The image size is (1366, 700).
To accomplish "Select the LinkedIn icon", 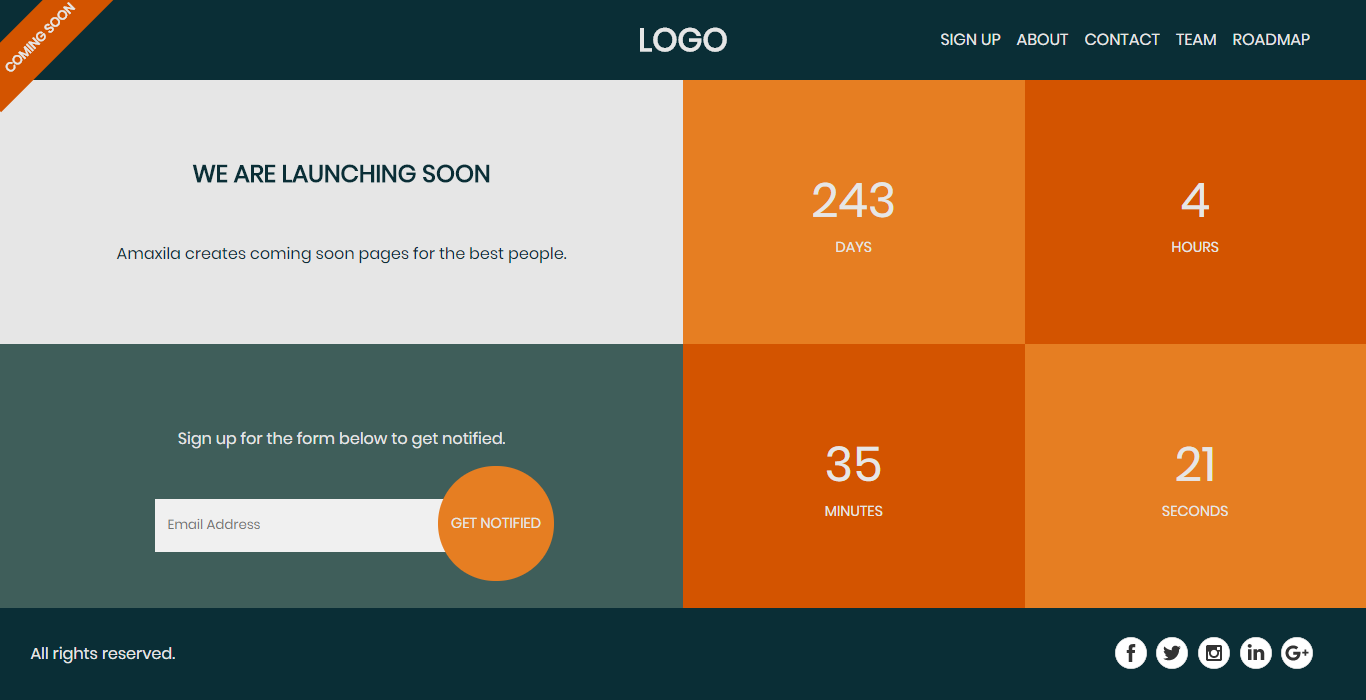I will (x=1256, y=652).
